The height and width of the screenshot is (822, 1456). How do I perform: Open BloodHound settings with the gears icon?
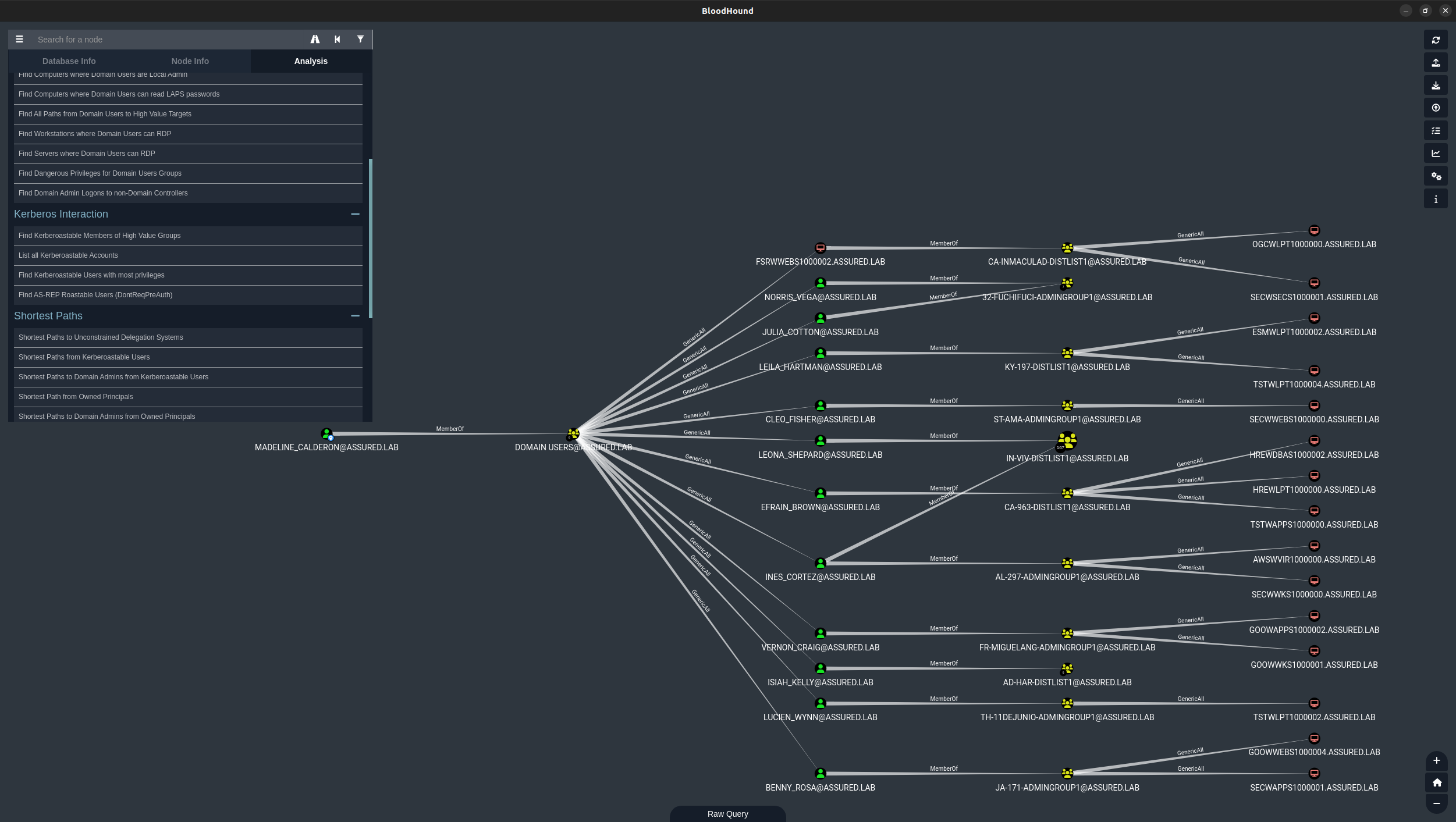[1436, 176]
